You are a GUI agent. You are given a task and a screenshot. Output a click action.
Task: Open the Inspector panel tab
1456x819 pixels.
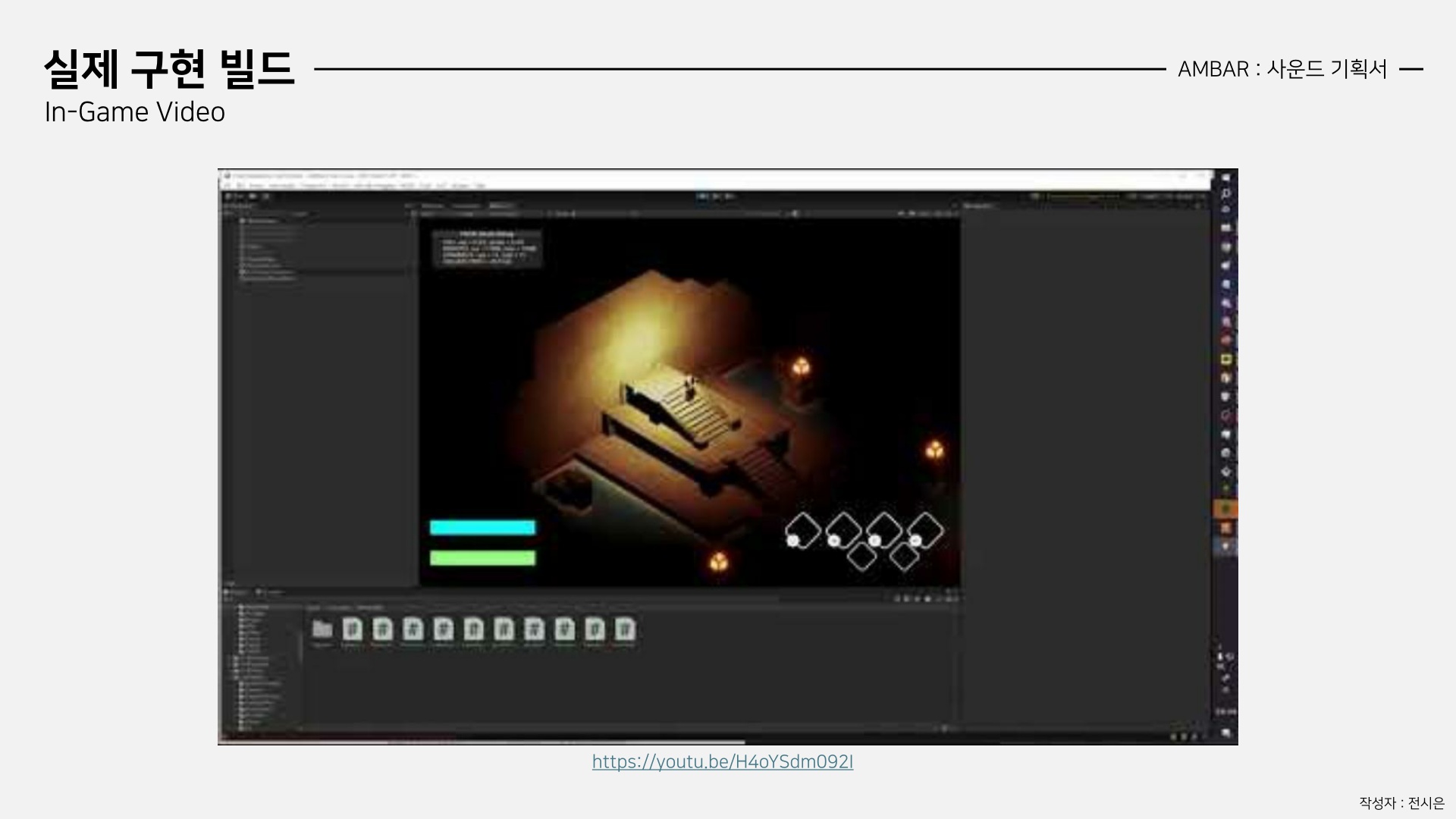(978, 206)
